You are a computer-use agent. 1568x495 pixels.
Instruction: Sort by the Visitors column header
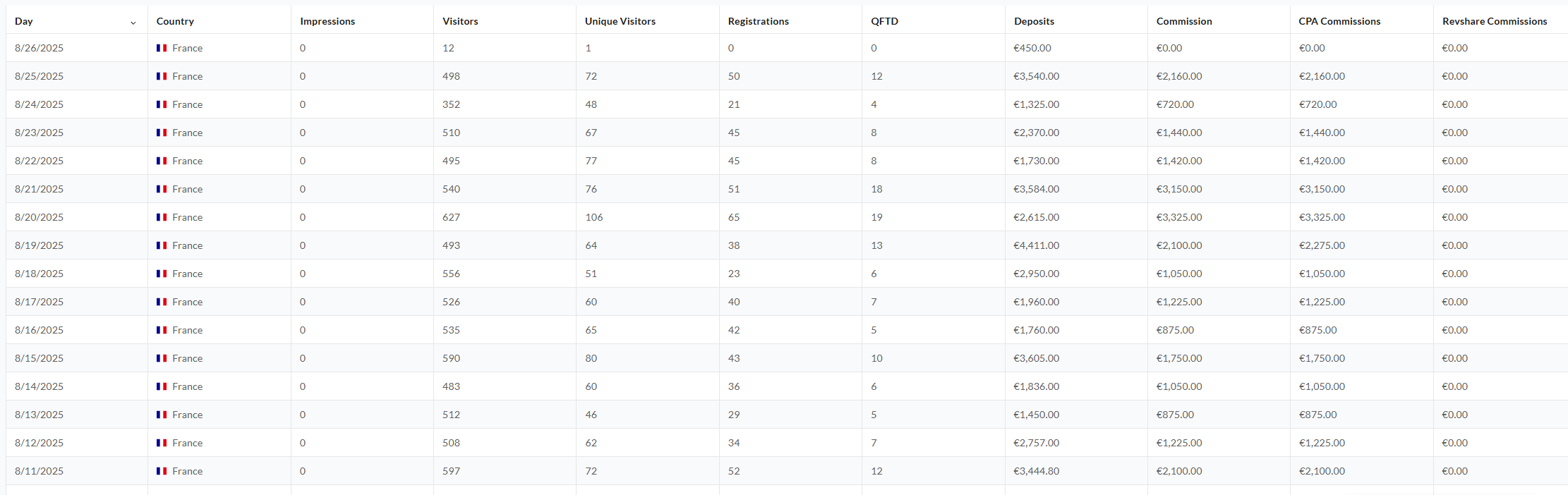(460, 21)
